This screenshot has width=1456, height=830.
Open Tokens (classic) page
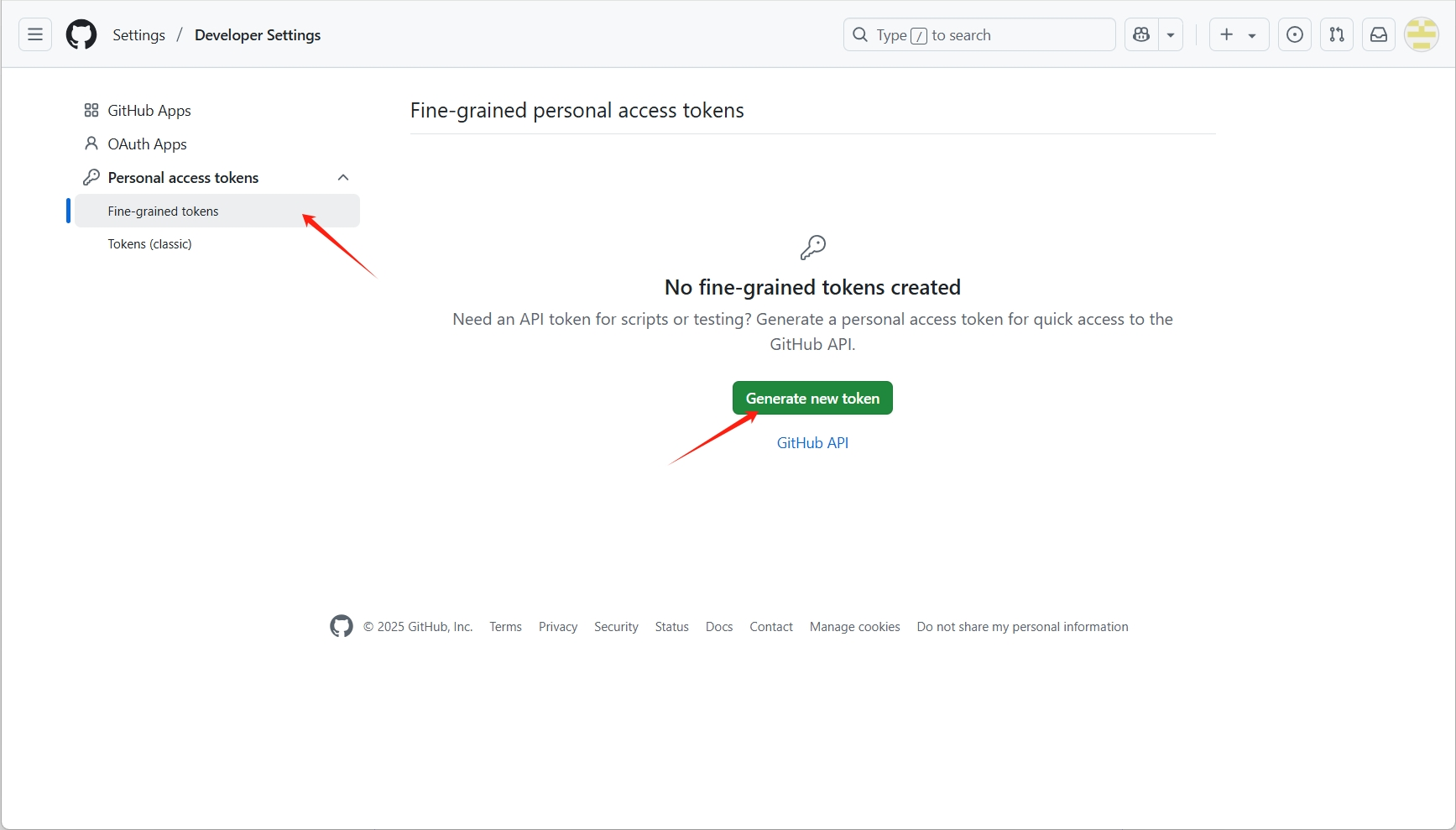pos(149,244)
